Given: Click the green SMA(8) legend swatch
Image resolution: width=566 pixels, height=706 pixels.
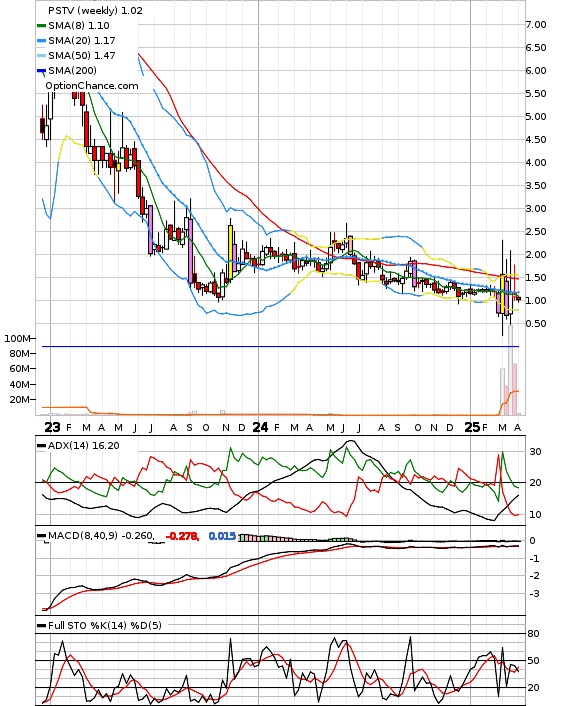Looking at the screenshot, I should [41, 26].
